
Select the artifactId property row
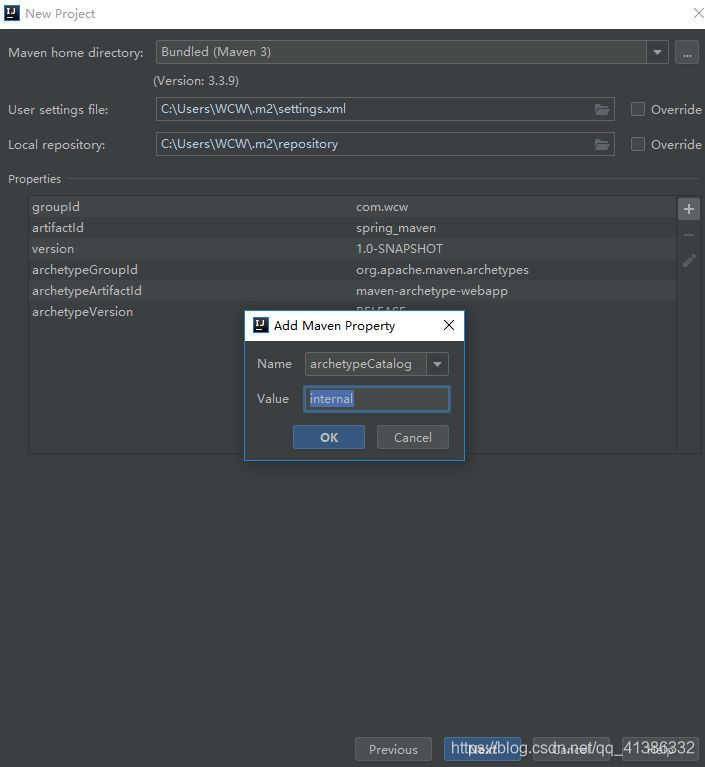pos(352,228)
